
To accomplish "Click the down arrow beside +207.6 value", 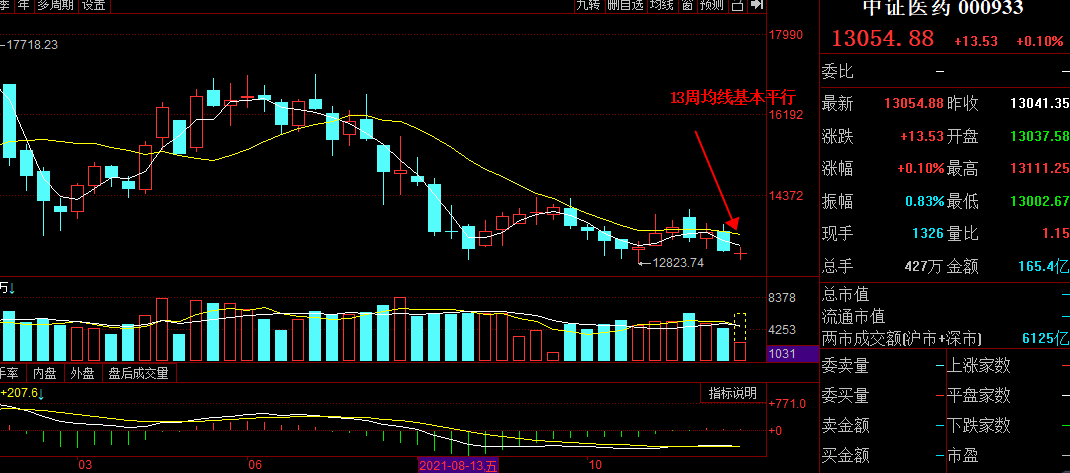I will (41, 394).
